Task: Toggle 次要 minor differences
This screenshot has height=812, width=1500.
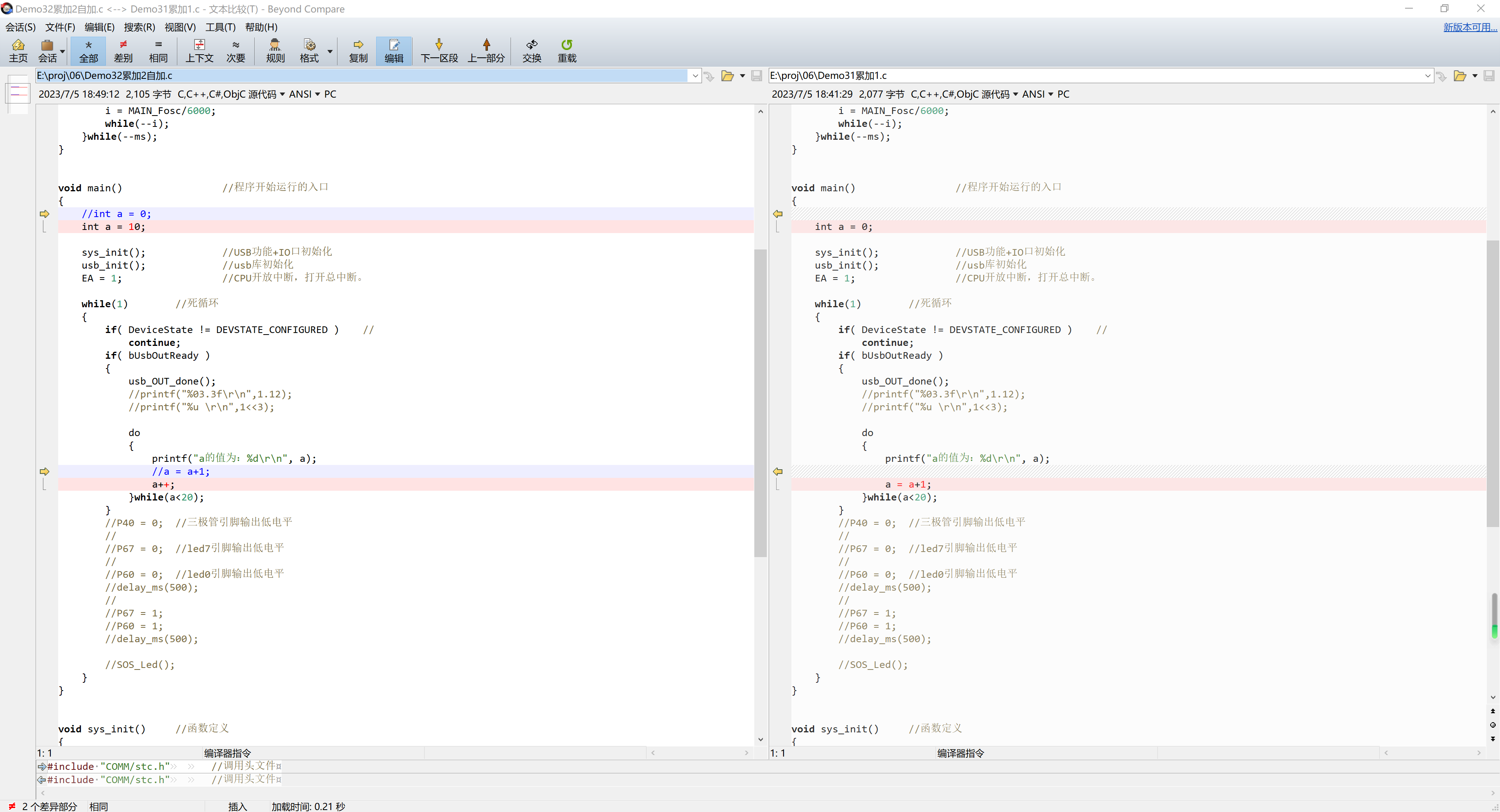Action: pyautogui.click(x=236, y=51)
